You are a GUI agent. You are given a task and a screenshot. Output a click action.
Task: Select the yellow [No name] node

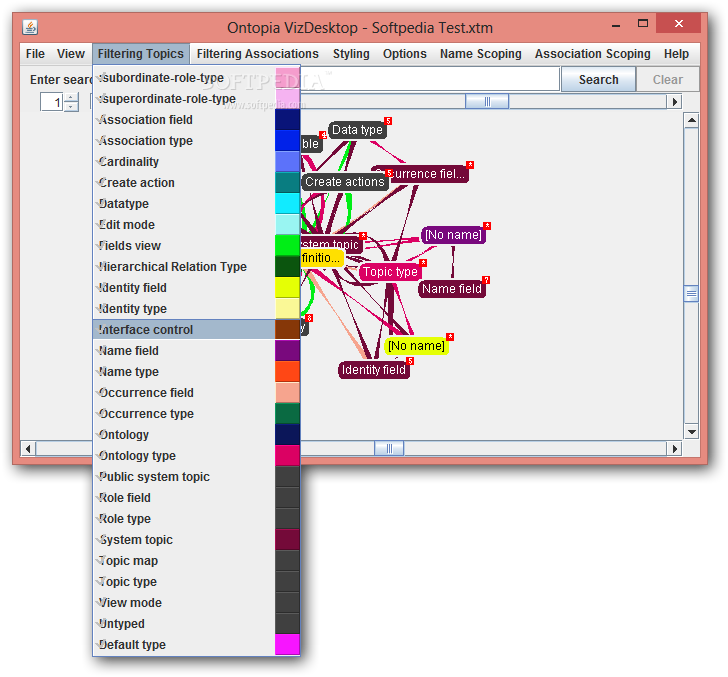tap(416, 346)
